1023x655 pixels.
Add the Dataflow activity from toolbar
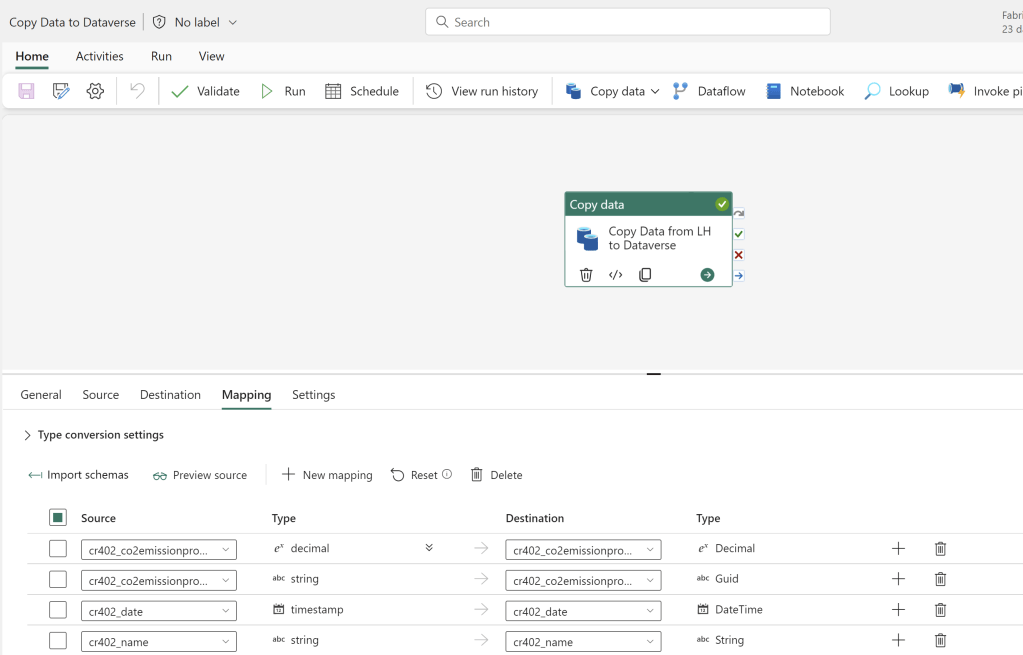[709, 91]
